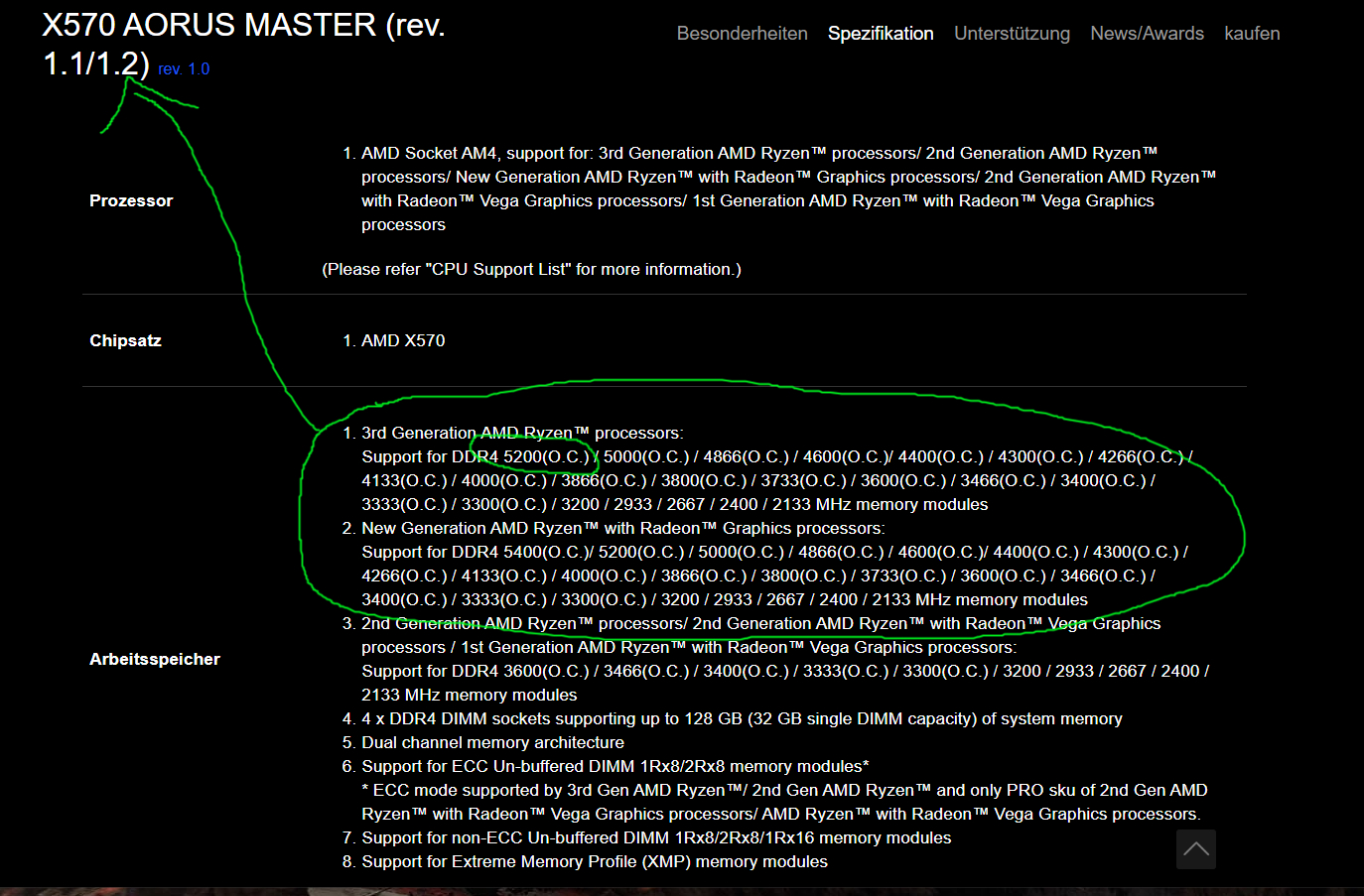
Task: Click the X570 AORUS MASTER title
Action: click(243, 44)
